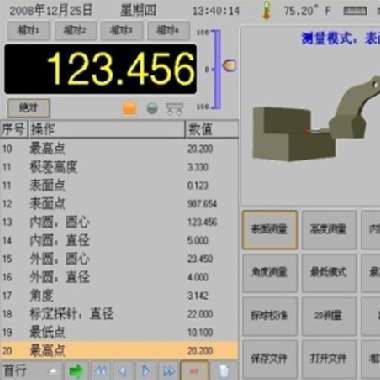Select the 表面点 row with value 0.123
Viewport: 380px width, 380px height.
(x=119, y=185)
